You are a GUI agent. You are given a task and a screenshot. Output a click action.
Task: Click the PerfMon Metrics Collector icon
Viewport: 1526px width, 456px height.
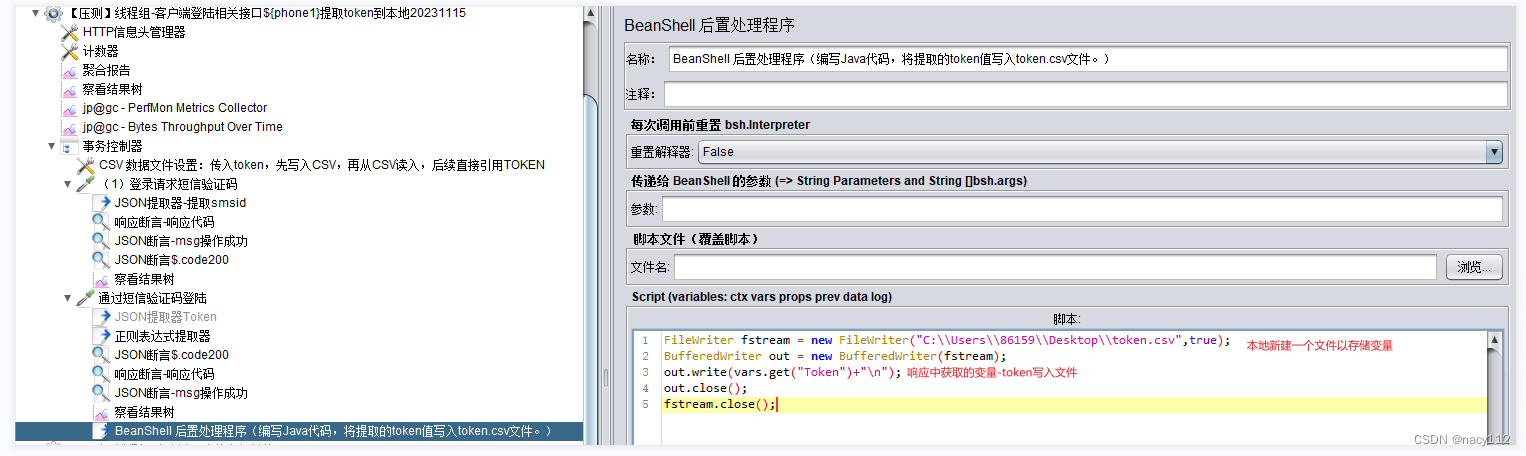click(x=70, y=108)
